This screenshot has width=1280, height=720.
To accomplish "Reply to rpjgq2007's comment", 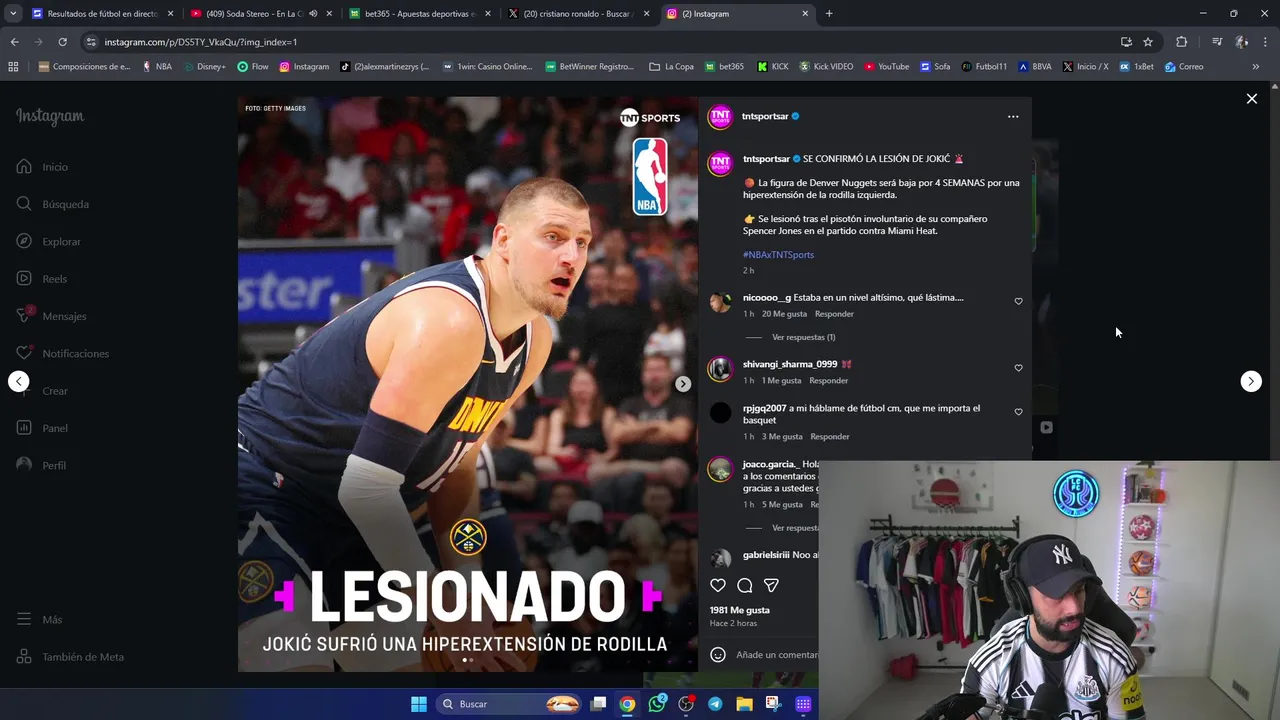I will coord(830,436).
